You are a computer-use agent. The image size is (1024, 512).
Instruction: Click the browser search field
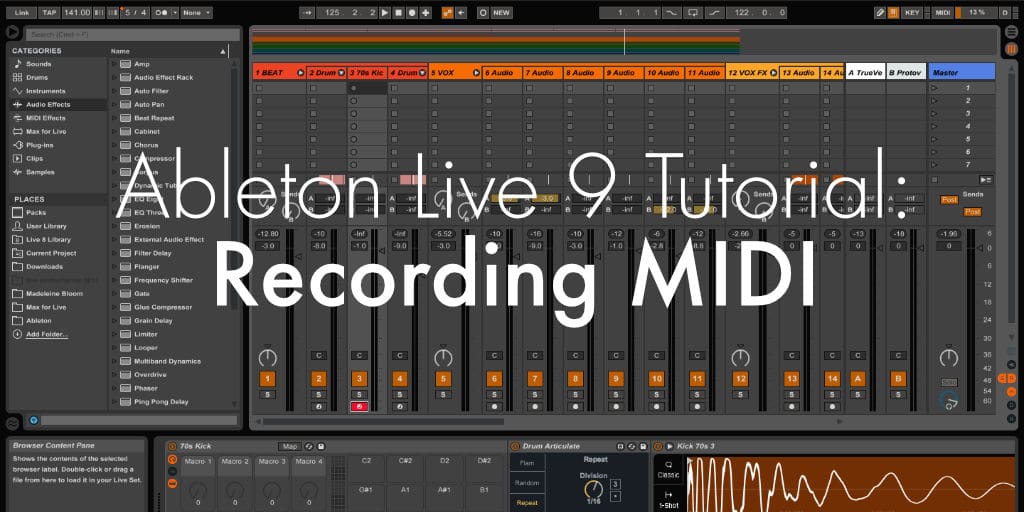point(132,35)
